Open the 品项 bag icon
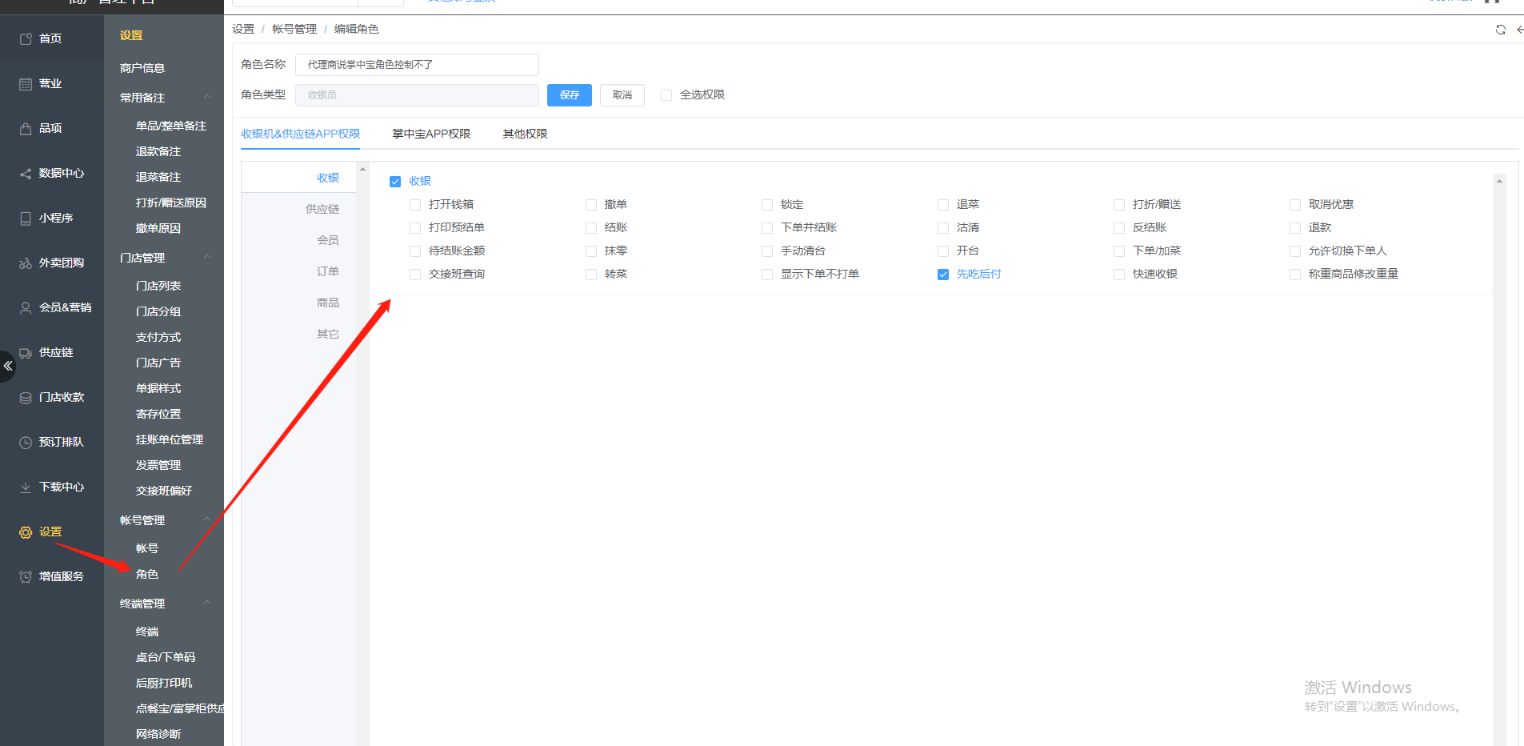This screenshot has width=1524, height=746. (26, 129)
